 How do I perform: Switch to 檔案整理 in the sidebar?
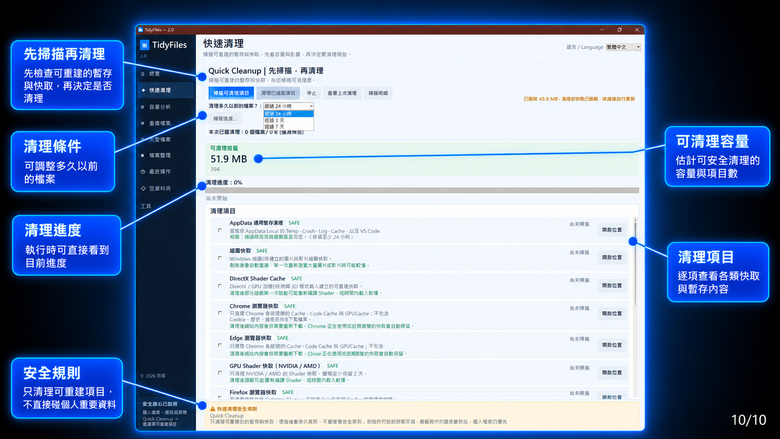pos(165,155)
